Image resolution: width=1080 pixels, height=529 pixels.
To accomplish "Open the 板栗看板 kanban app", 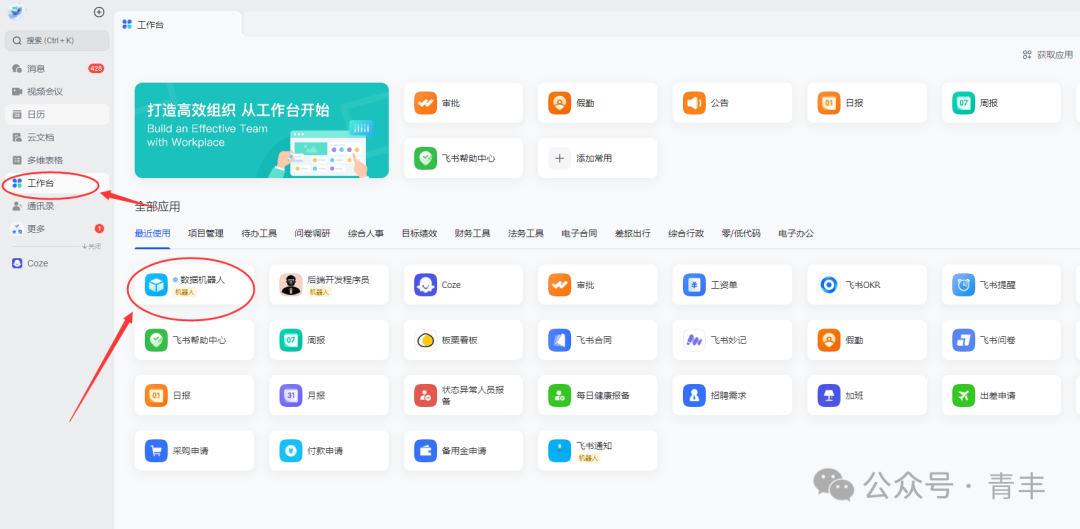I will coord(464,340).
